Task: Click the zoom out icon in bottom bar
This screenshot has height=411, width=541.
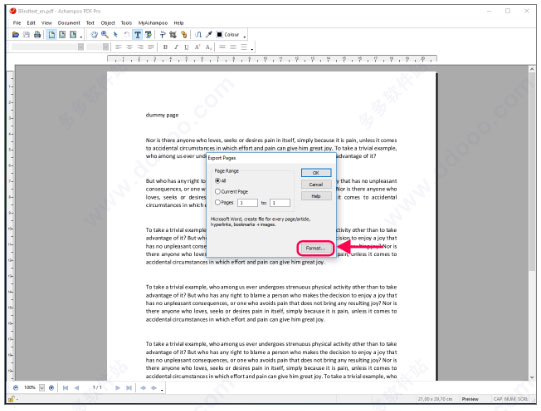Action: 16,388
